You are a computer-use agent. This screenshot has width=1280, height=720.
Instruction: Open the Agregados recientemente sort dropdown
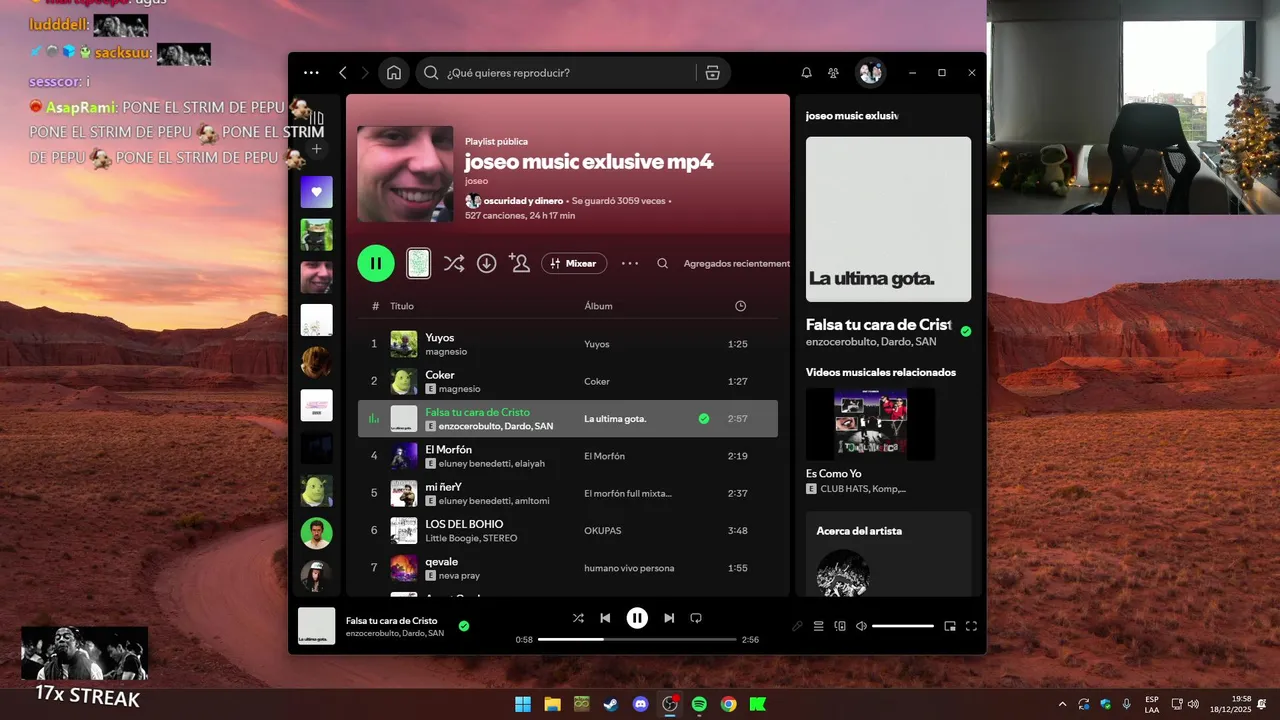[x=736, y=264]
